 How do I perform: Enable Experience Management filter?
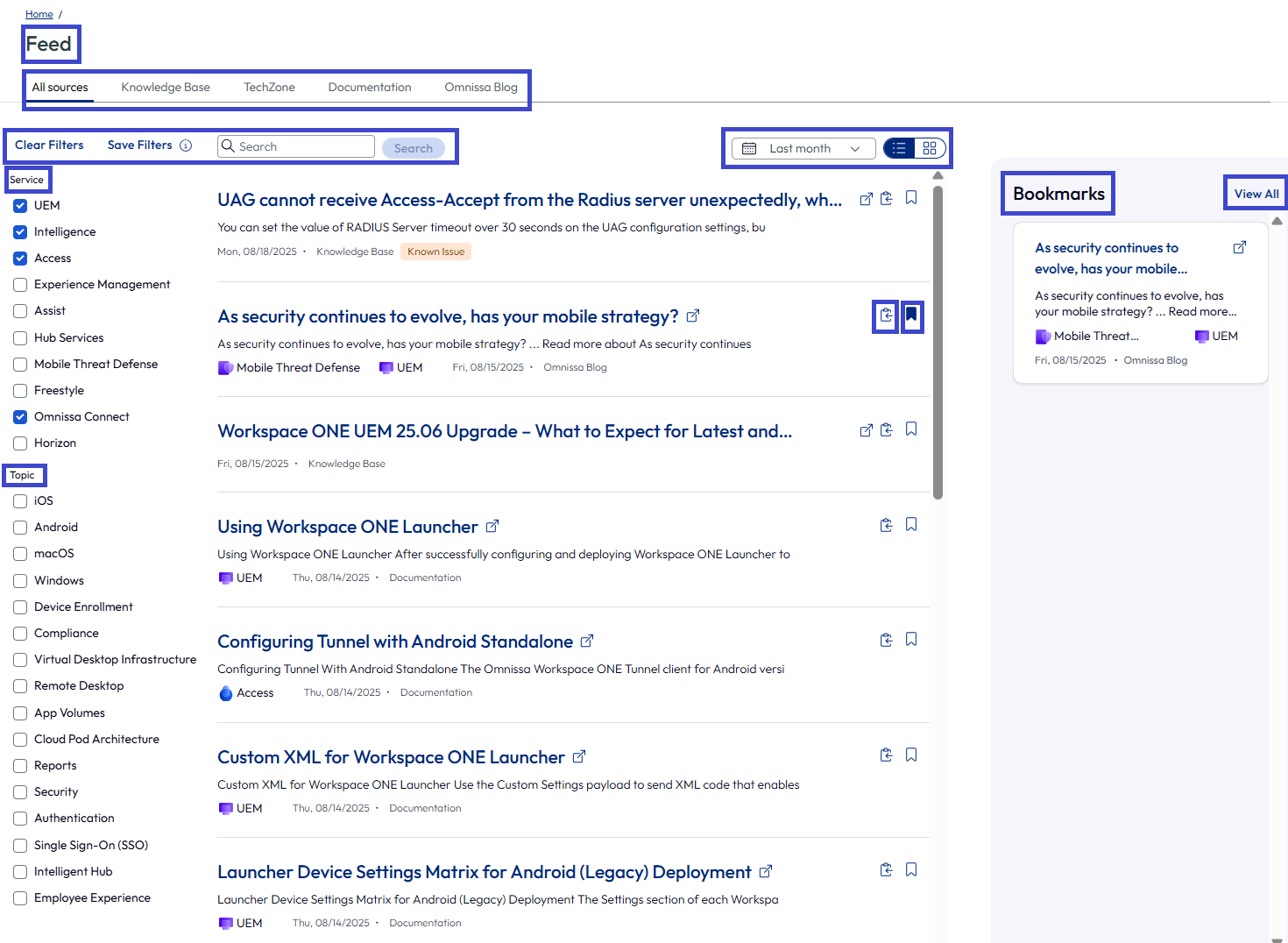tap(20, 285)
